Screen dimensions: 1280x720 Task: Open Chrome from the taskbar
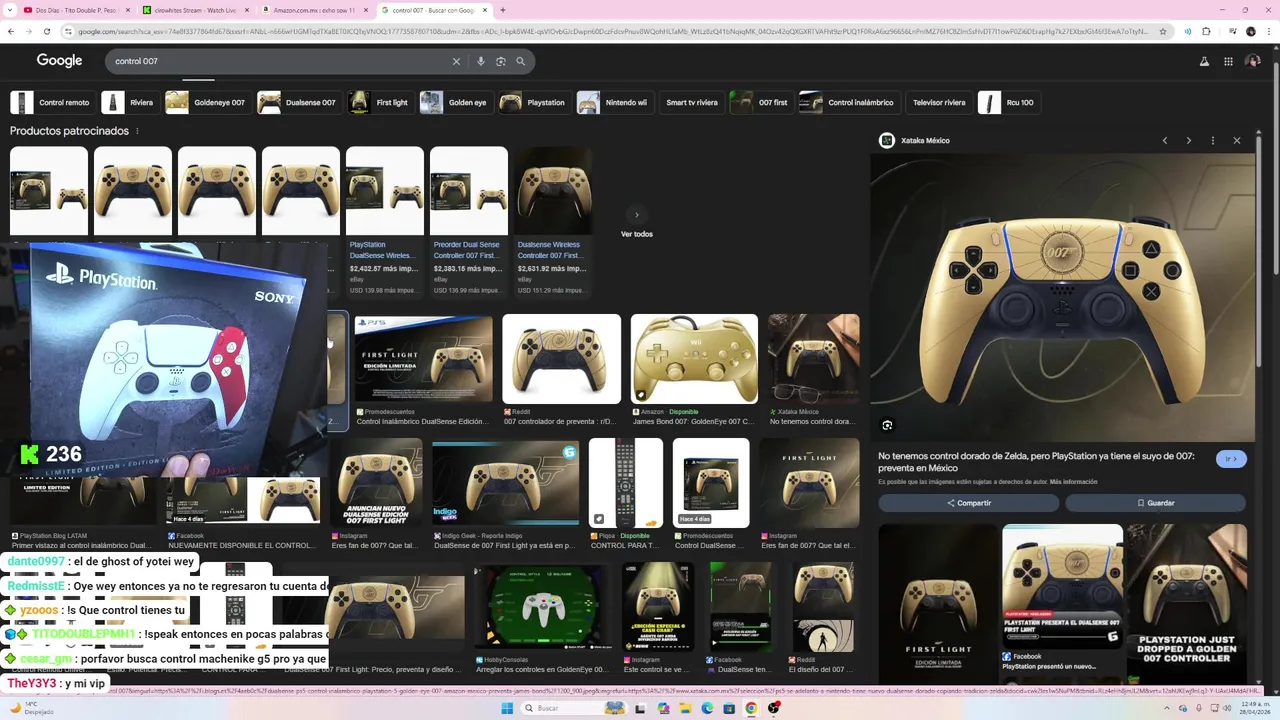pos(751,708)
